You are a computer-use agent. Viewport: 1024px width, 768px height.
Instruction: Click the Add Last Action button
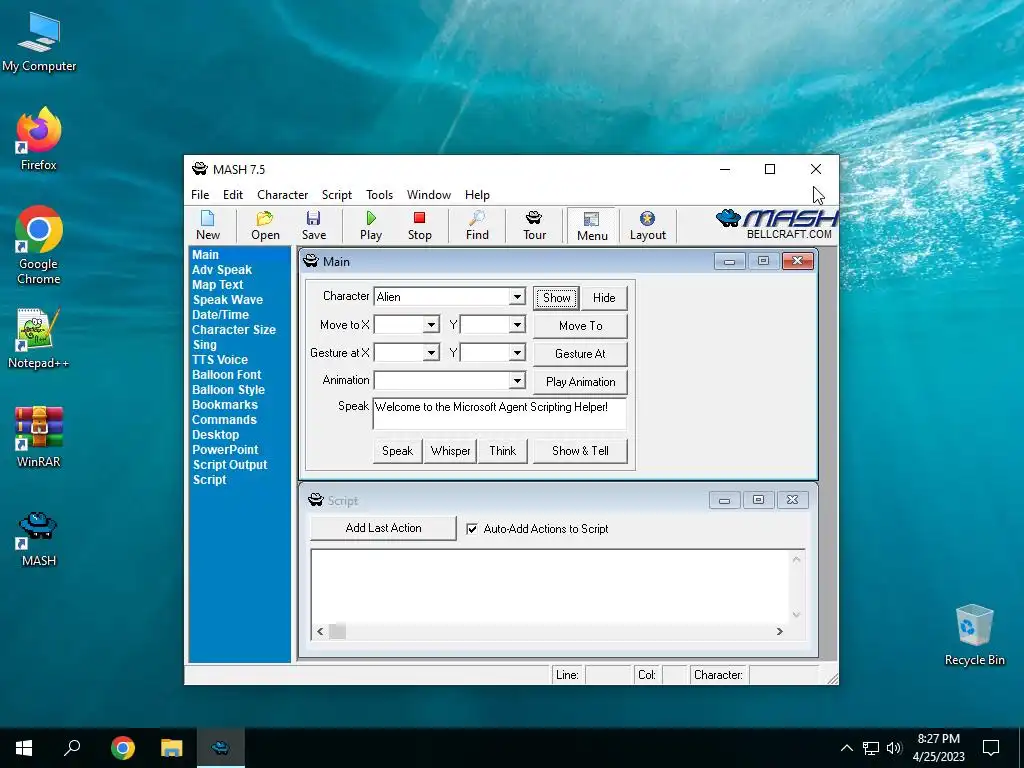[x=383, y=528]
